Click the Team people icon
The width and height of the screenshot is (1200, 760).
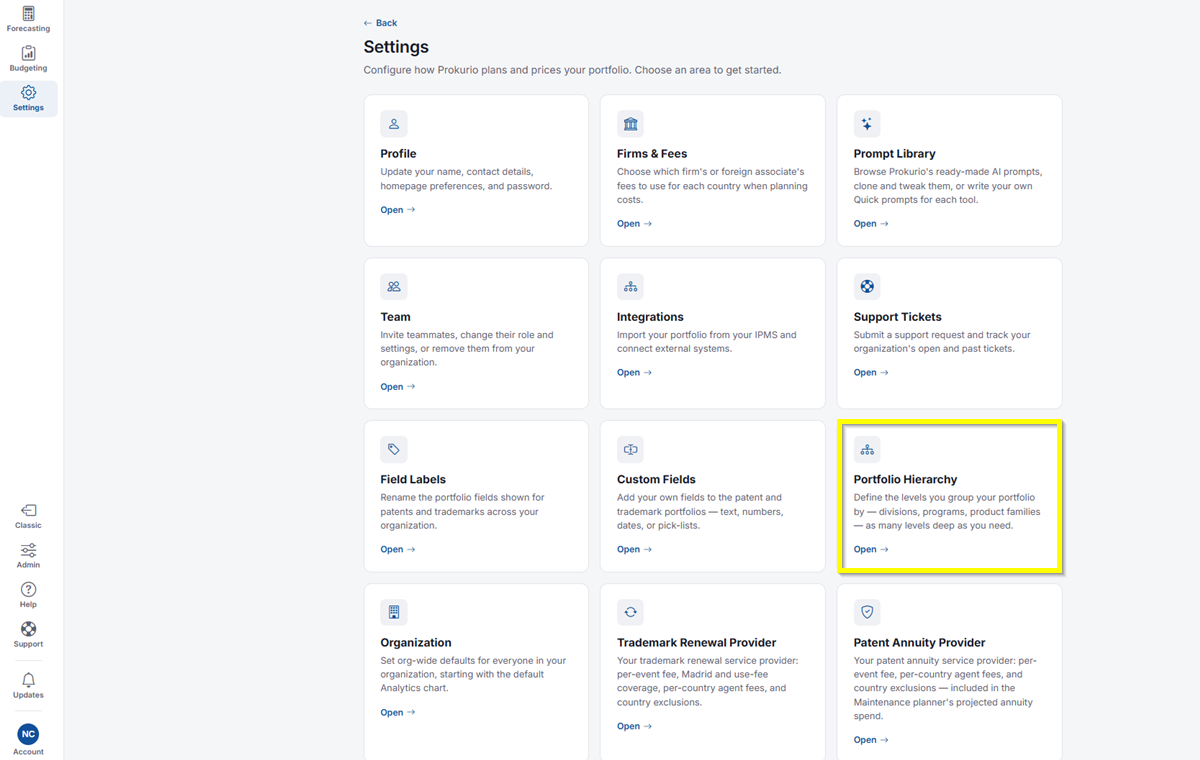394,287
